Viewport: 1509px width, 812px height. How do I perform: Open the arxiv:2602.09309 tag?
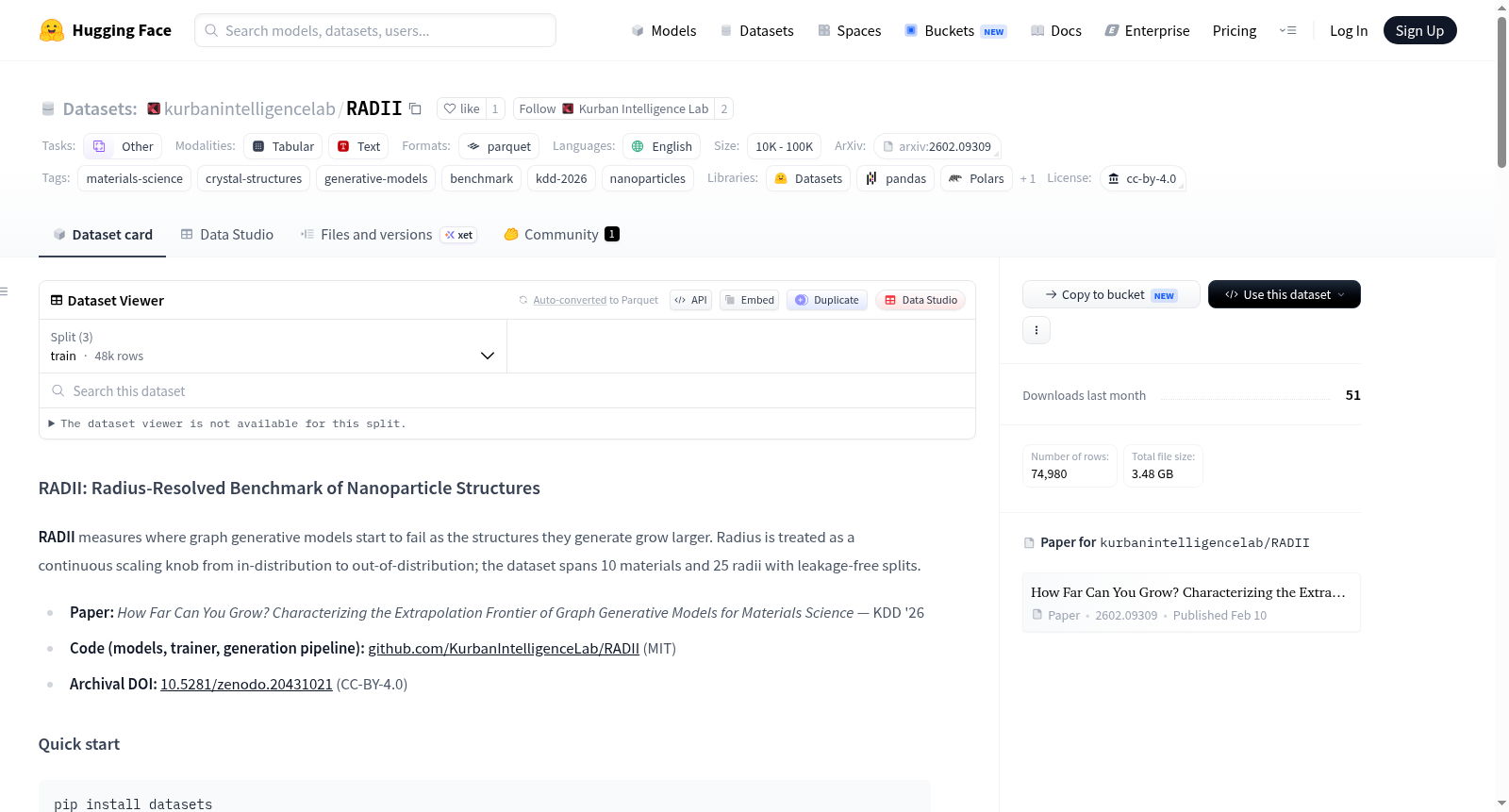coord(937,146)
